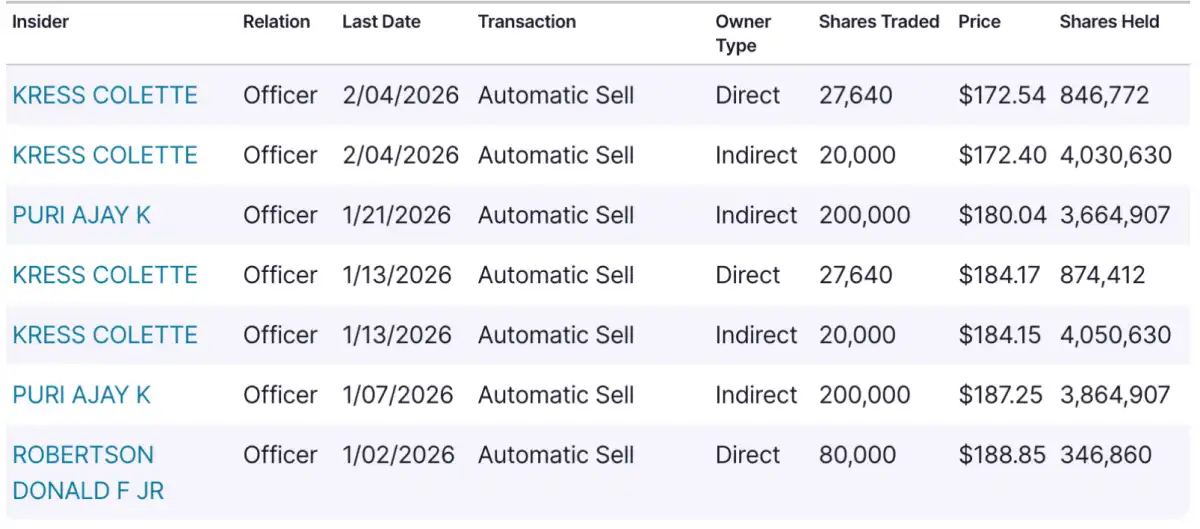The image size is (1200, 529).
Task: Select the 846,772 shares held cell
Action: pyautogui.click(x=1104, y=96)
